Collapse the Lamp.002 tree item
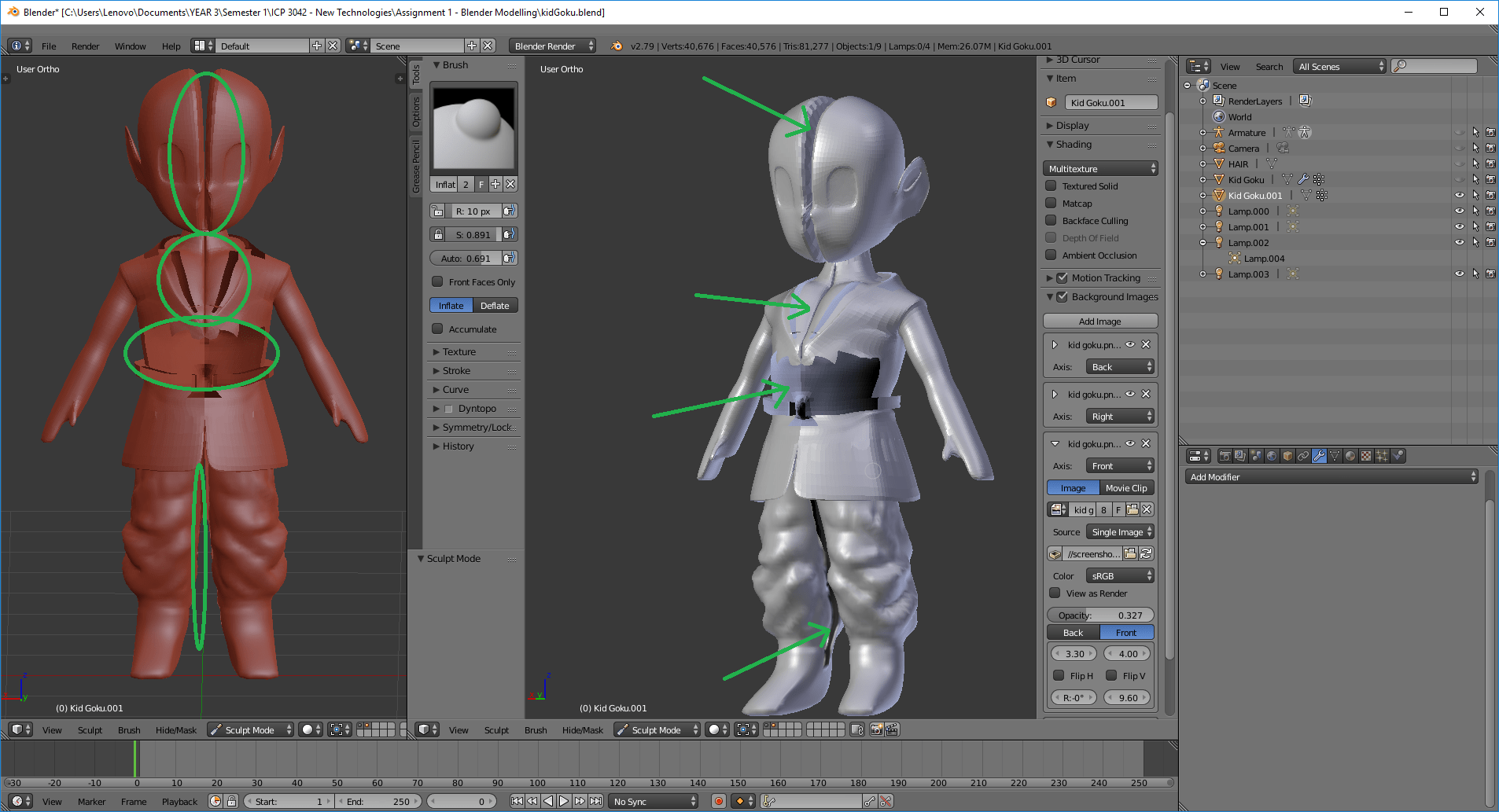This screenshot has height=812, width=1499. click(x=1203, y=242)
